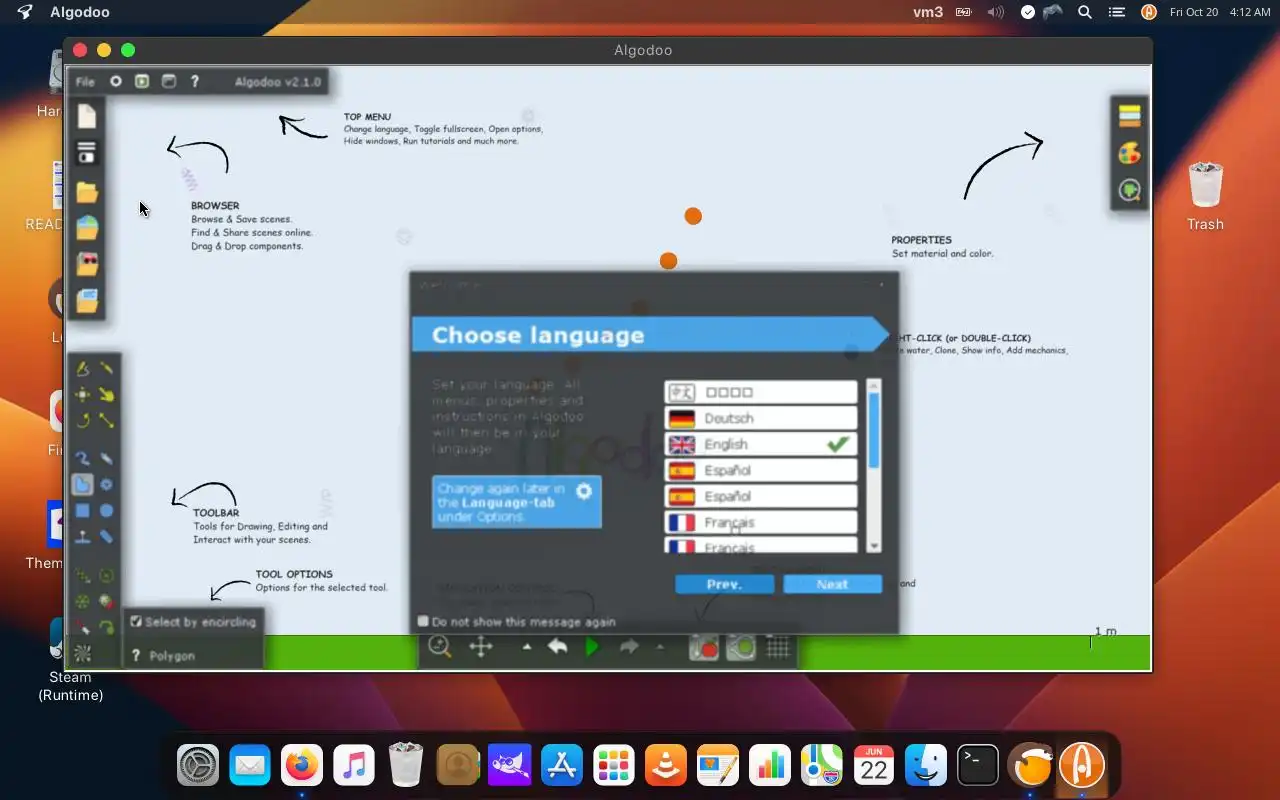Select the Spring tool
Image resolution: width=1280 pixels, height=800 pixels.
click(83, 576)
